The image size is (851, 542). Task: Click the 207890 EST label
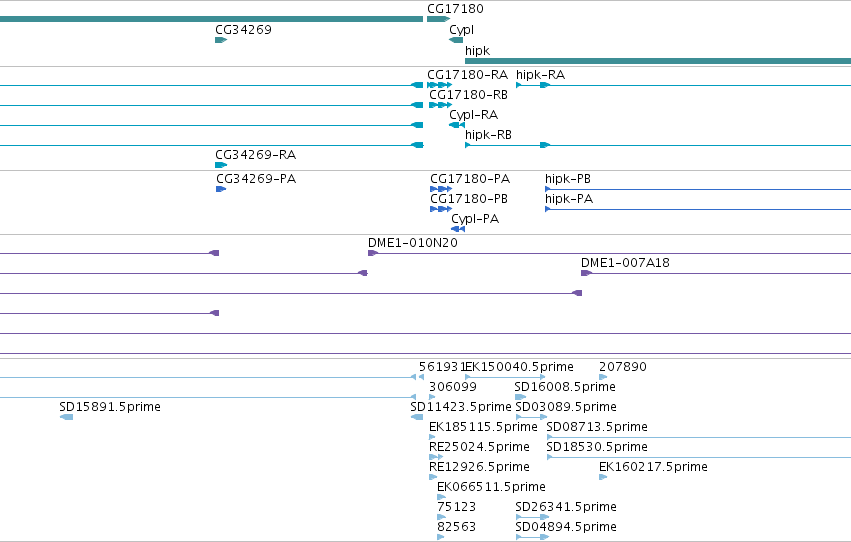623,367
